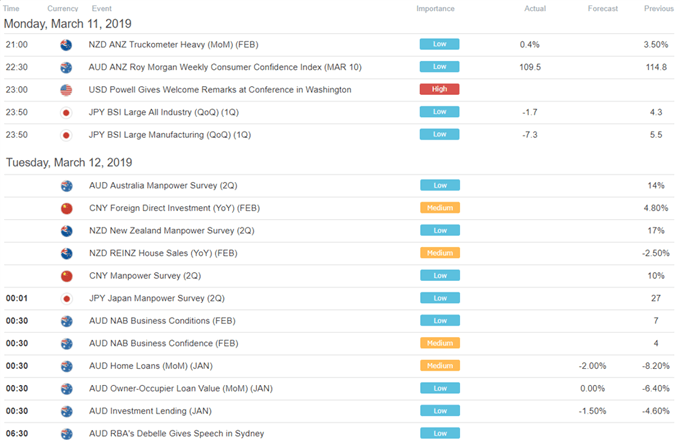Click the Low badge for Roy Morgan Consumer Confidence
The height and width of the screenshot is (440, 680).
tap(439, 66)
